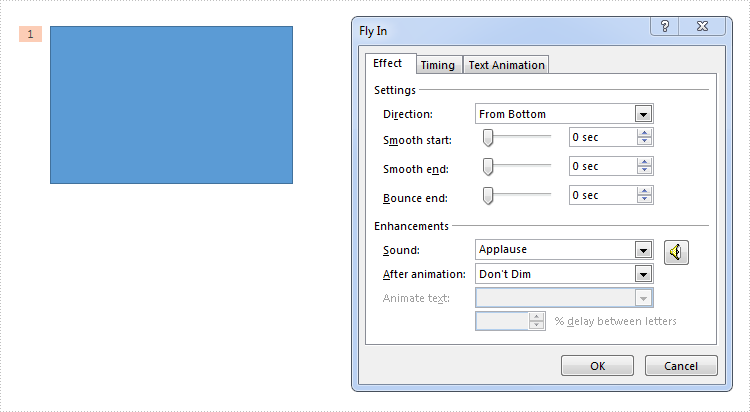Increase Smooth start seconds with up arrow
The image size is (750, 412).
(x=644, y=134)
